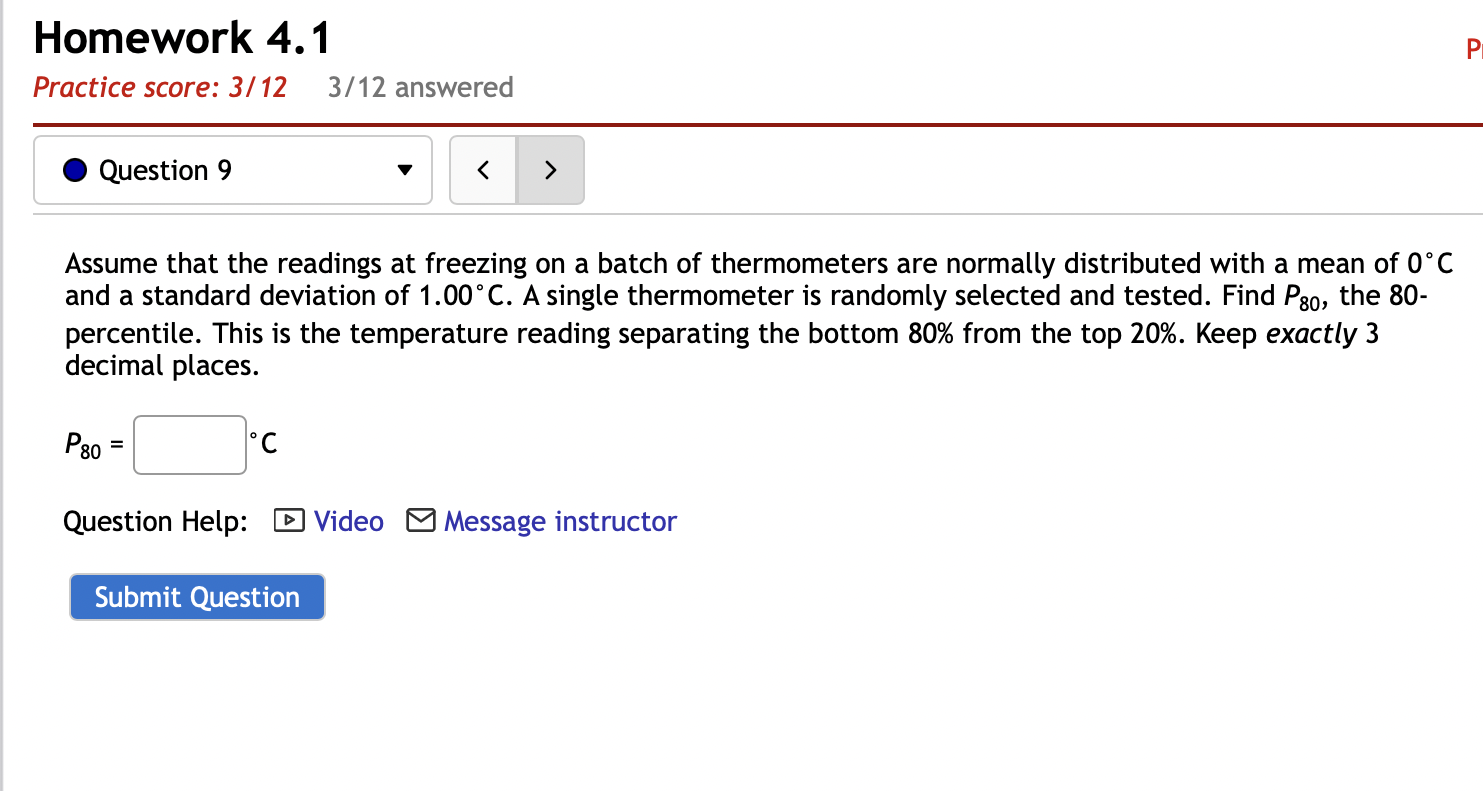Open the Video help resource

[347, 520]
